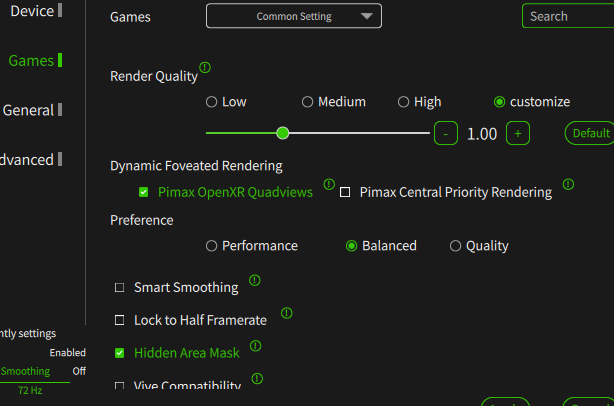The width and height of the screenshot is (614, 406).
Task: Select the Performance preference option
Action: (211, 246)
